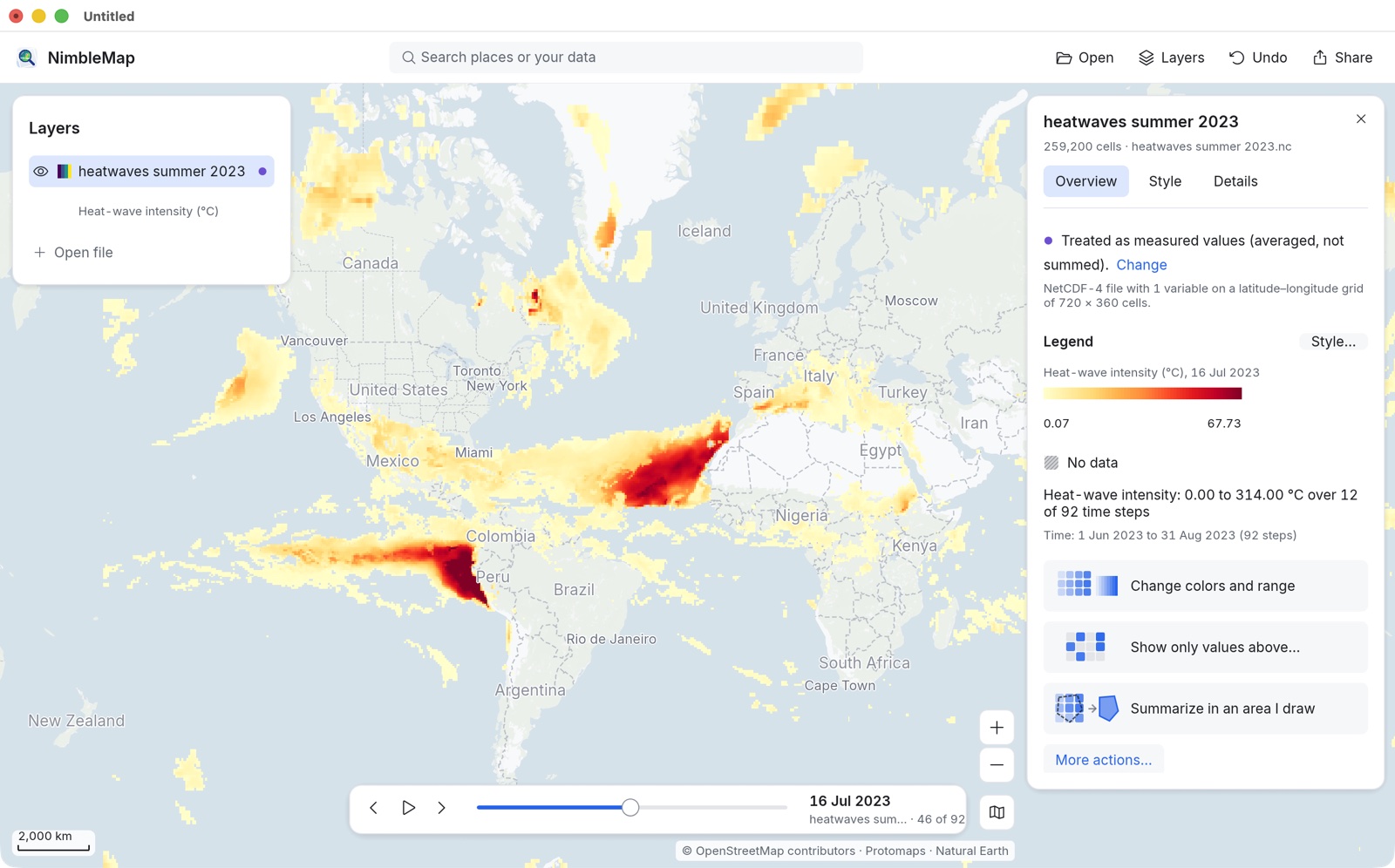Click the legend maximum value 67.73
Viewport: 1395px width, 868px height.
(x=1224, y=424)
